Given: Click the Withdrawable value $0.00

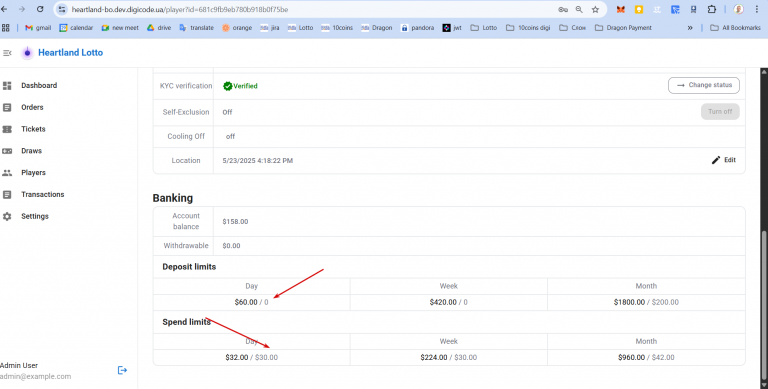Looking at the screenshot, I should tap(231, 246).
